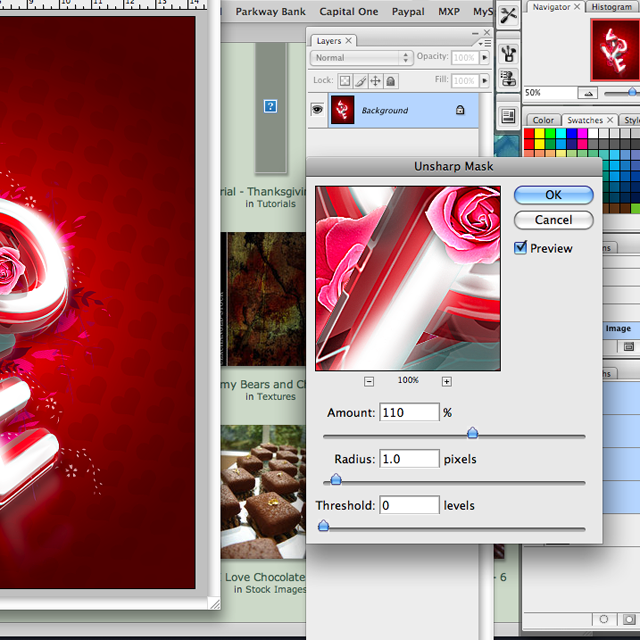Pick the yellow swatch in top row

pos(539,133)
